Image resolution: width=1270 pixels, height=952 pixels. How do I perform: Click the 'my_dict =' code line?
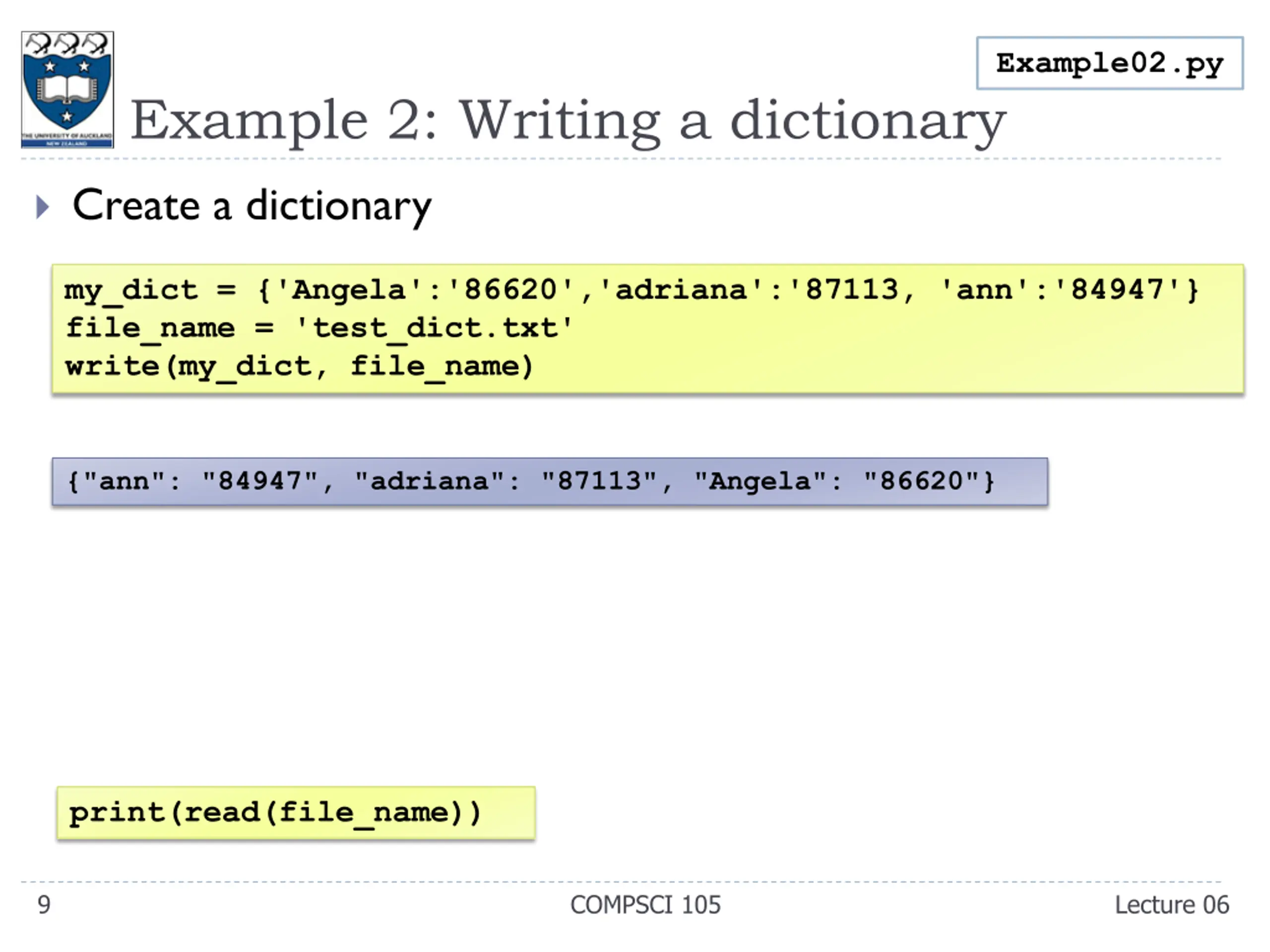pyautogui.click(x=631, y=290)
